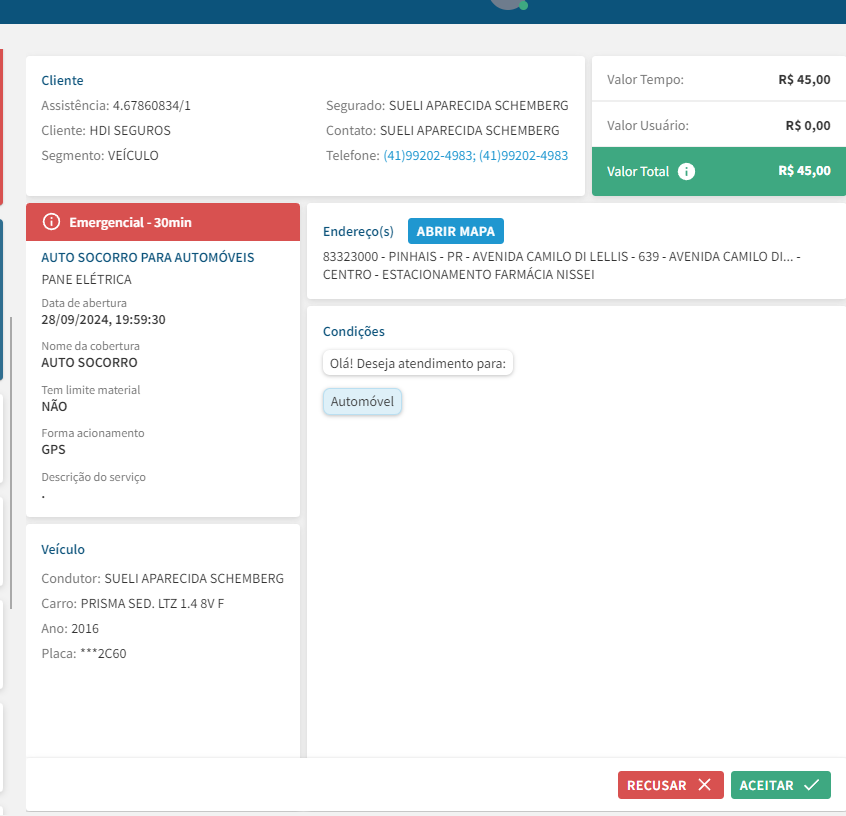Click the address text under Endereço(s)
The height and width of the screenshot is (816, 846).
tap(560, 265)
